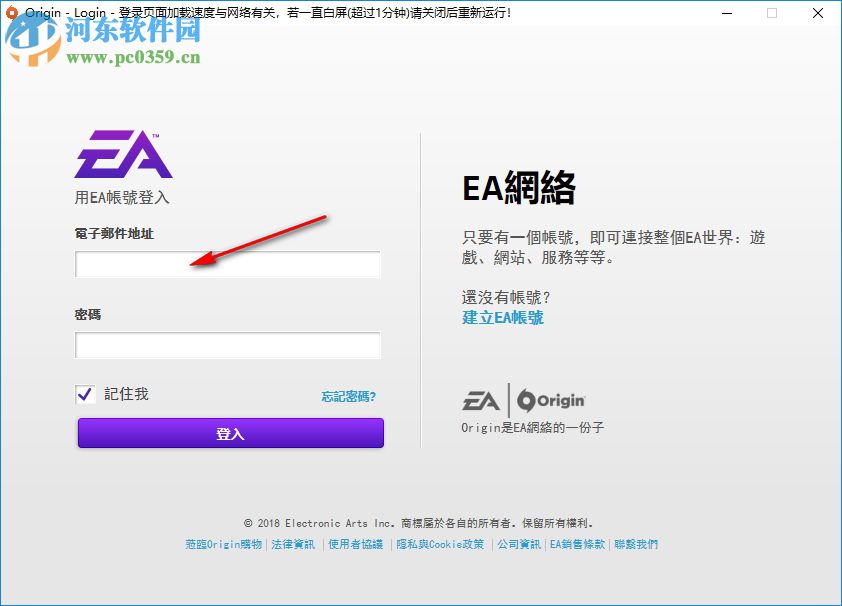This screenshot has height=606, width=842.
Task: Open the 法律資訊 legal information link
Action: point(291,544)
